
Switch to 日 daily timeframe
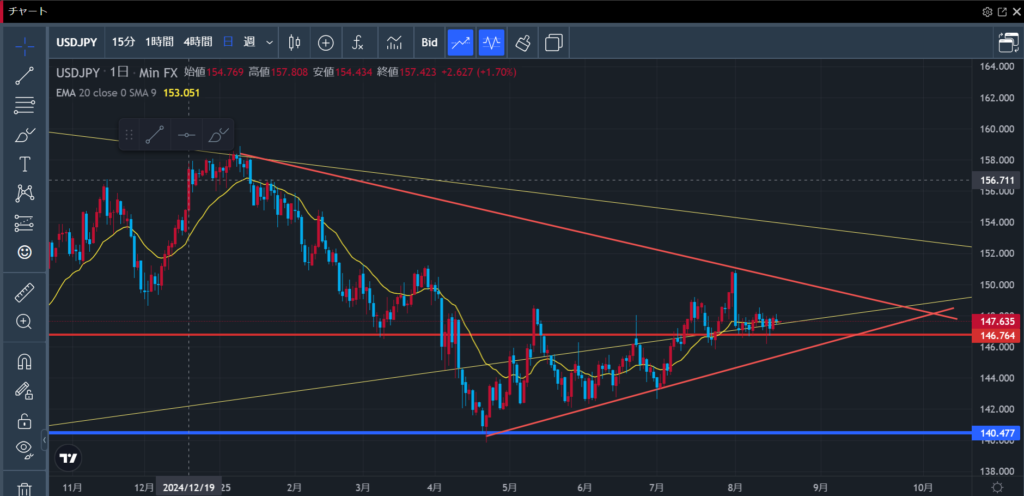pos(229,42)
